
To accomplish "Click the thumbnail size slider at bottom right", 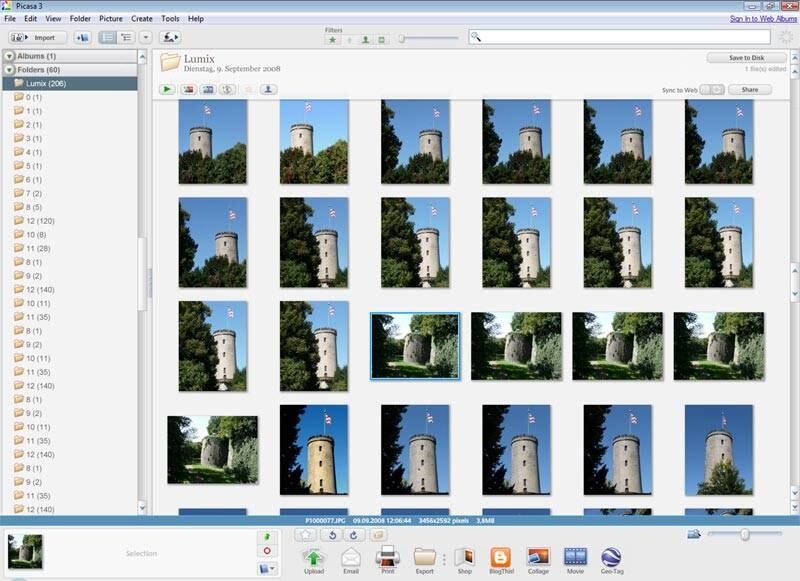I will pos(744,535).
